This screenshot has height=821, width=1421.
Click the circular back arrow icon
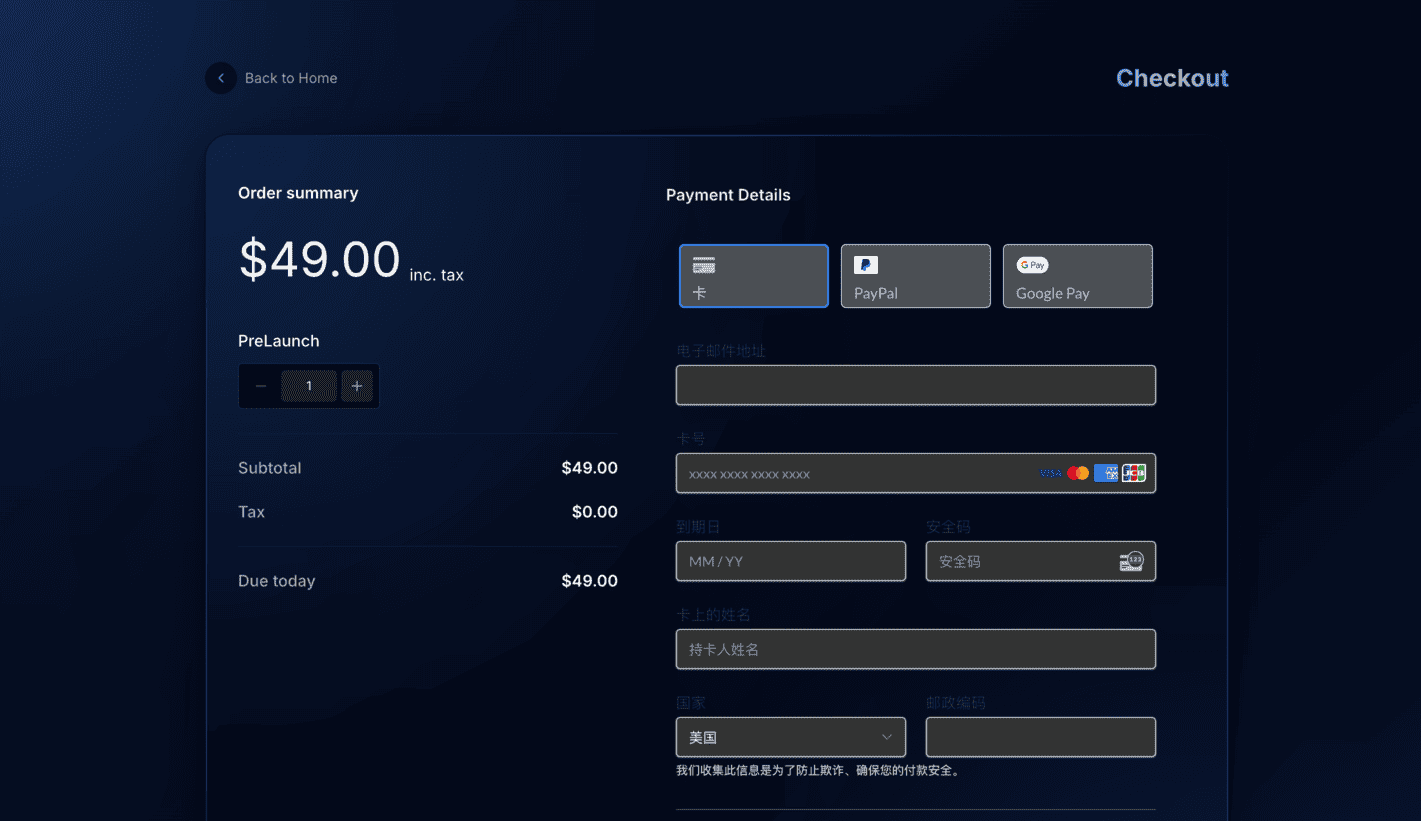[x=220, y=77]
